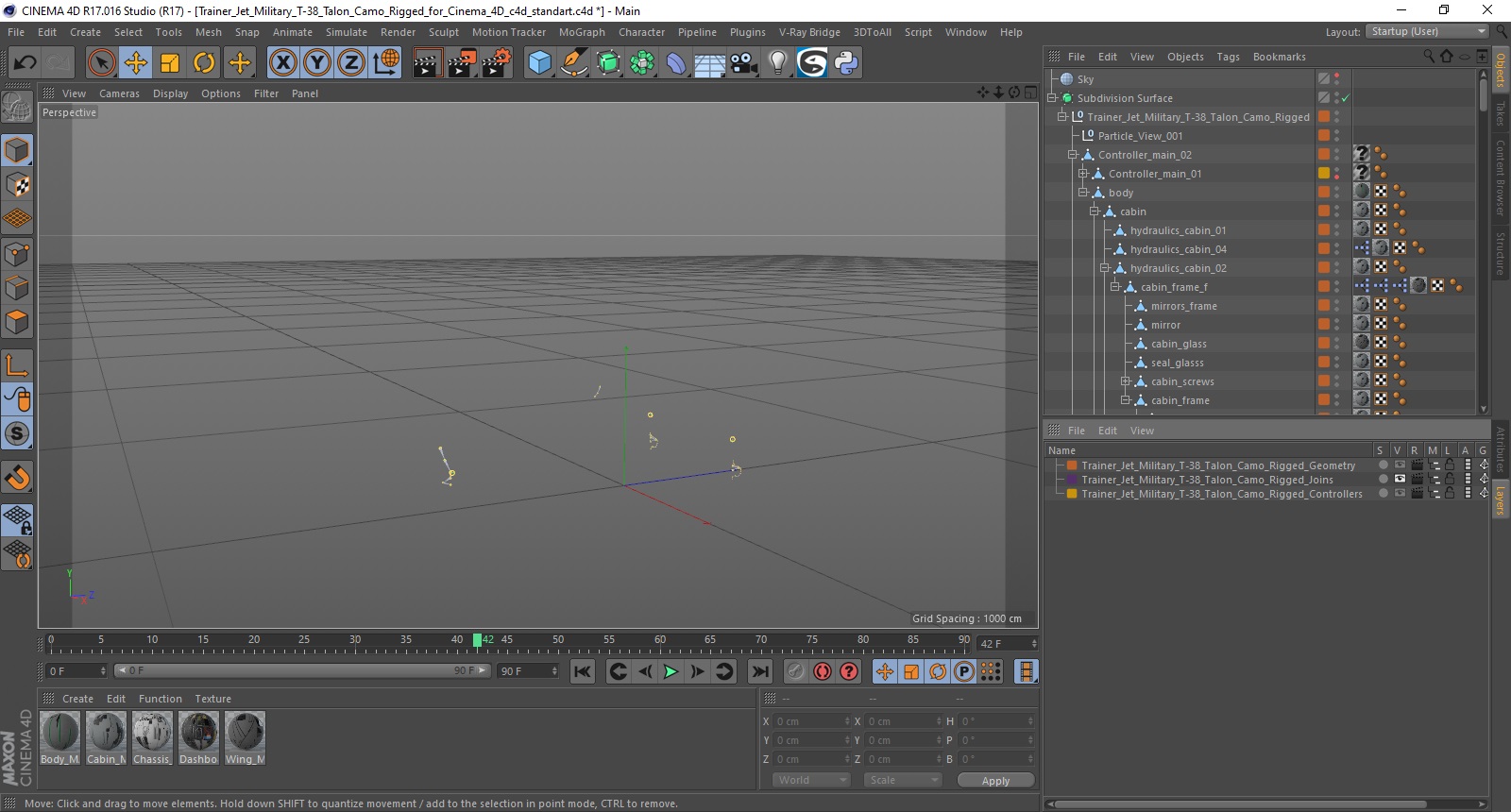1511x812 pixels.
Task: Add a Camera object
Action: (744, 63)
